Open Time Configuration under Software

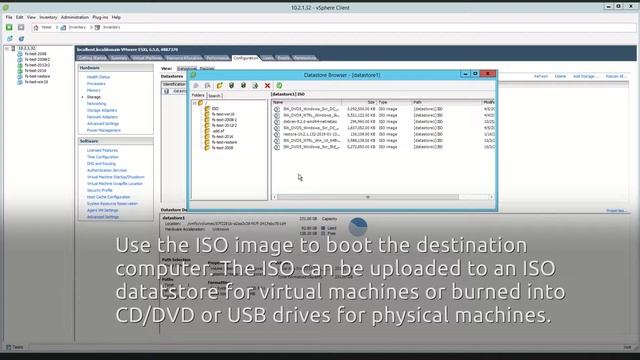point(103,157)
